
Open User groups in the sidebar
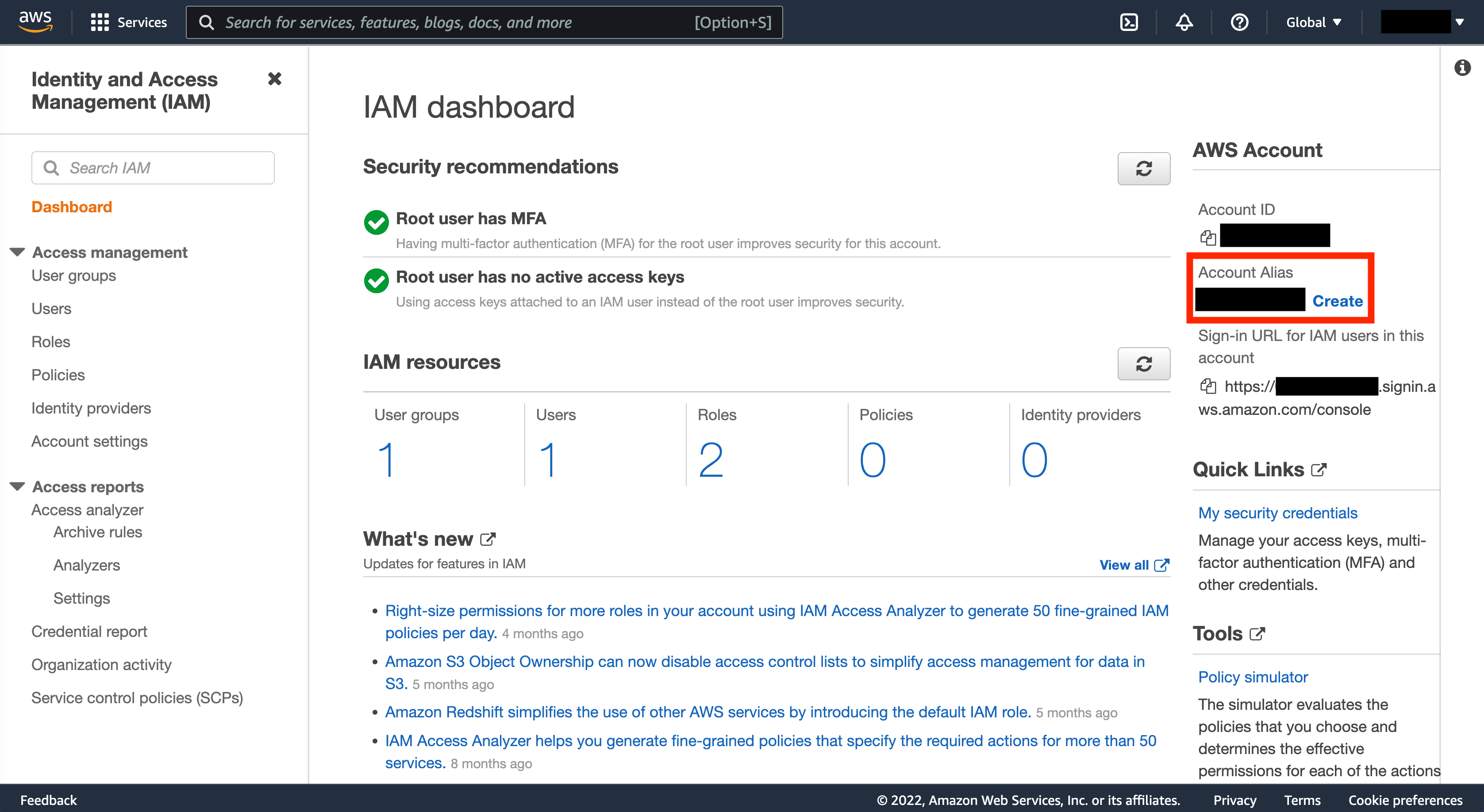click(73, 276)
